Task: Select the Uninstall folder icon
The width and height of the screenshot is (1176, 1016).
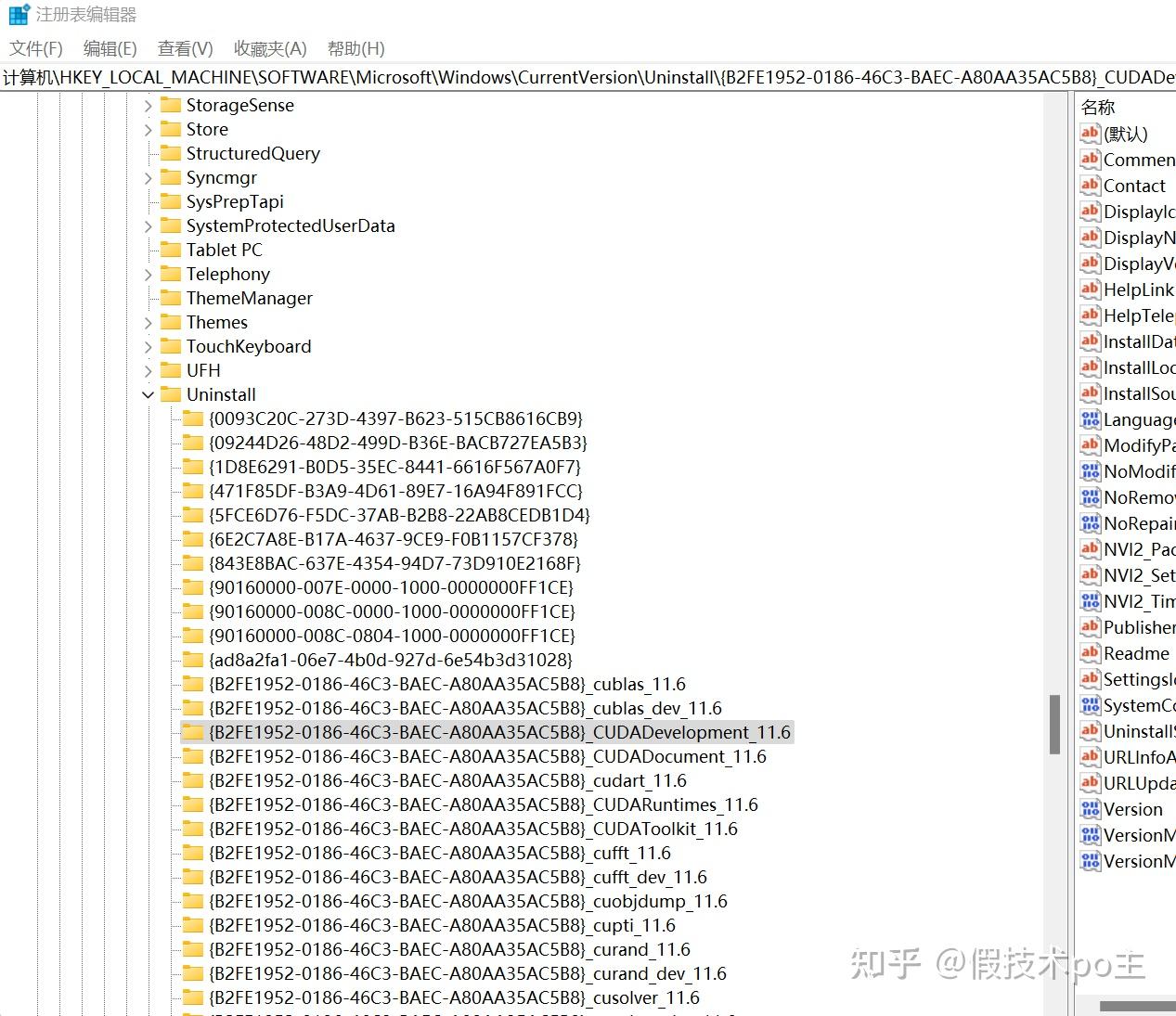Action: pyautogui.click(x=170, y=394)
